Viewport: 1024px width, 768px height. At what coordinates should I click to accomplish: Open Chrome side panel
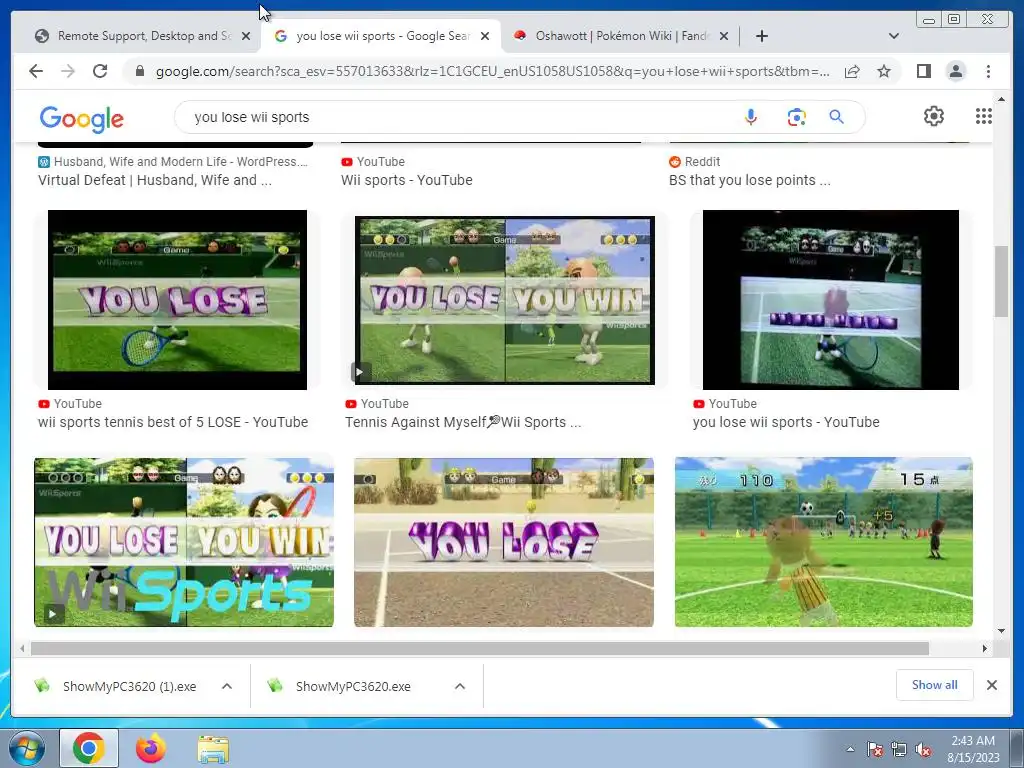(923, 71)
